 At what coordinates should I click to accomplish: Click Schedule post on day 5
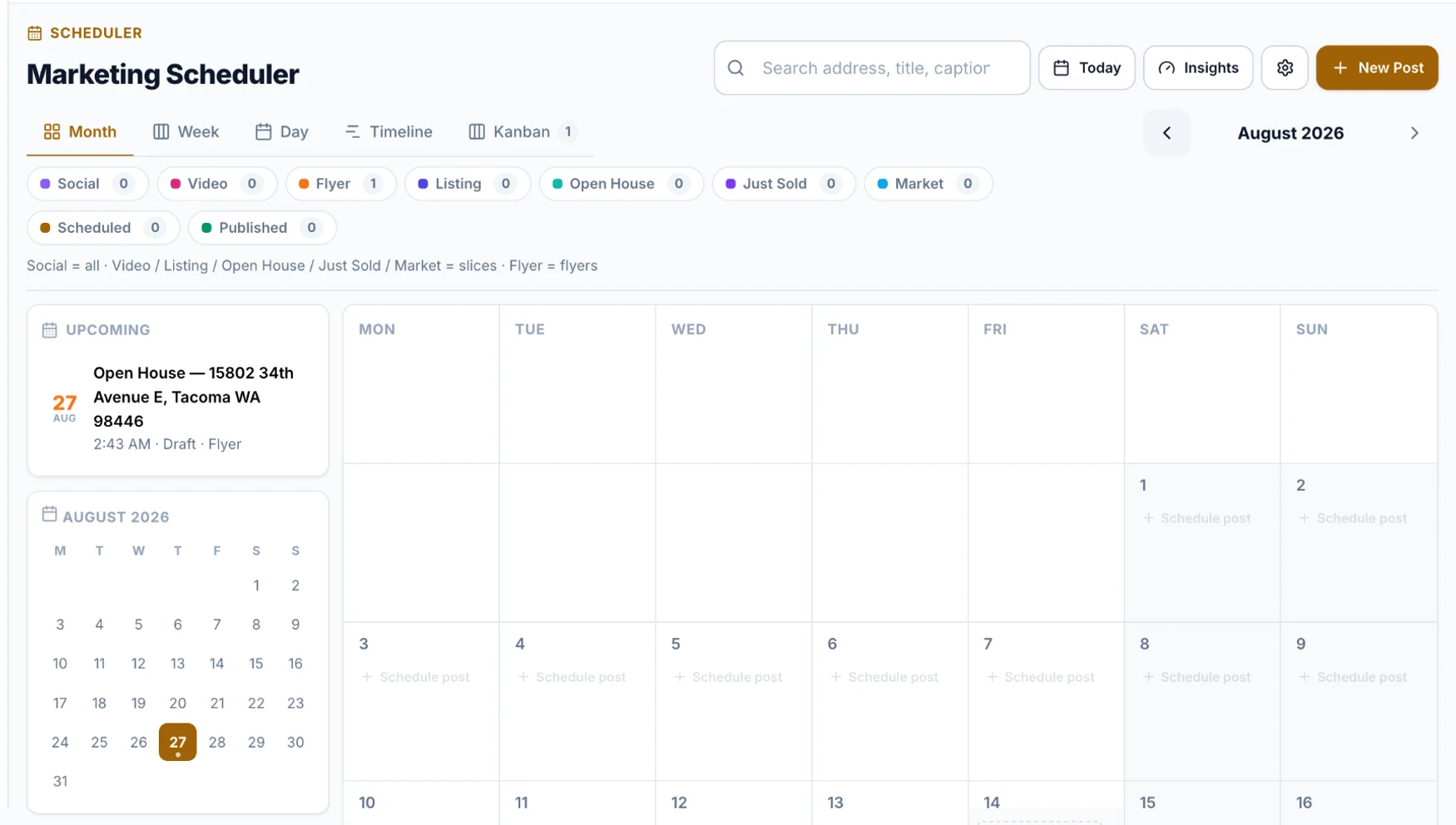tap(728, 677)
